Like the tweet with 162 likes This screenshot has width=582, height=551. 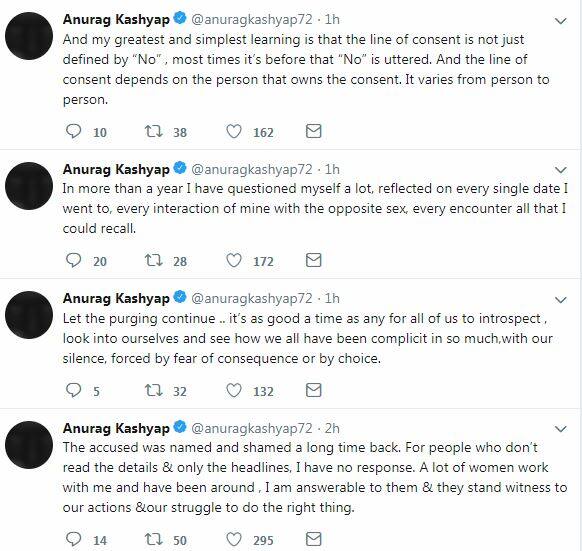pos(234,131)
